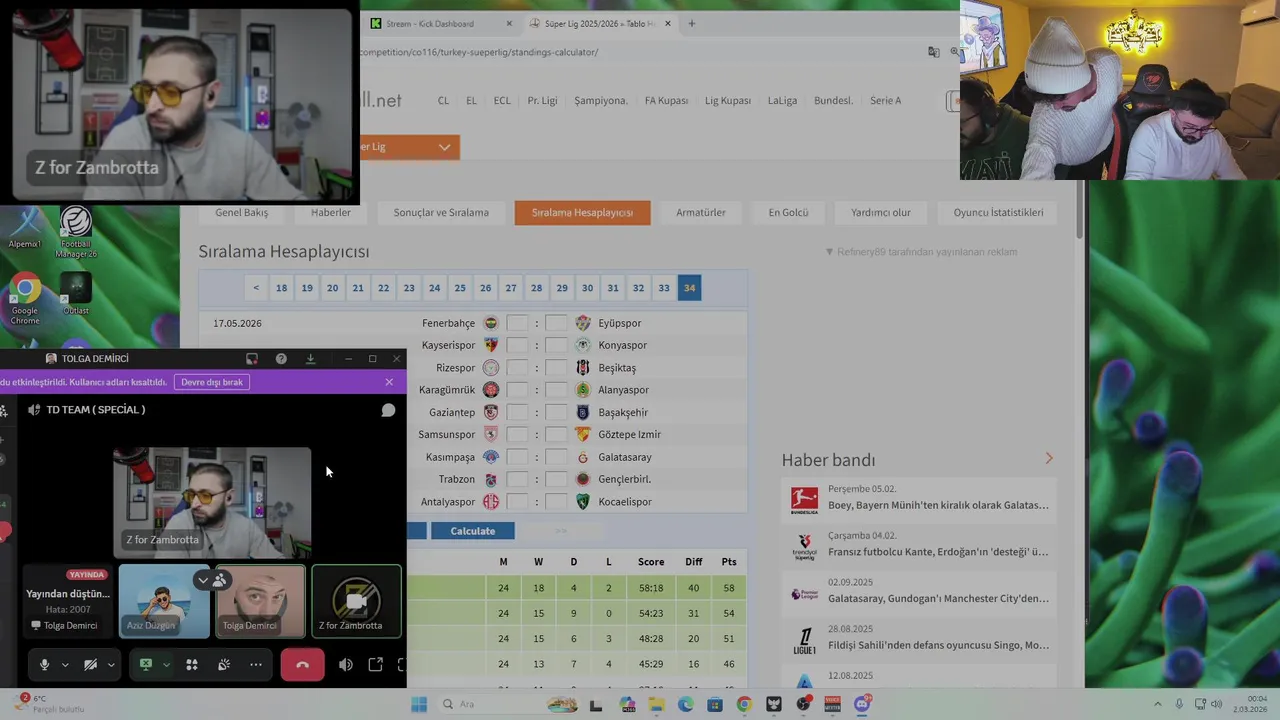The width and height of the screenshot is (1280, 720).
Task: Collapse participants with chevron members toggle
Action: 212,580
